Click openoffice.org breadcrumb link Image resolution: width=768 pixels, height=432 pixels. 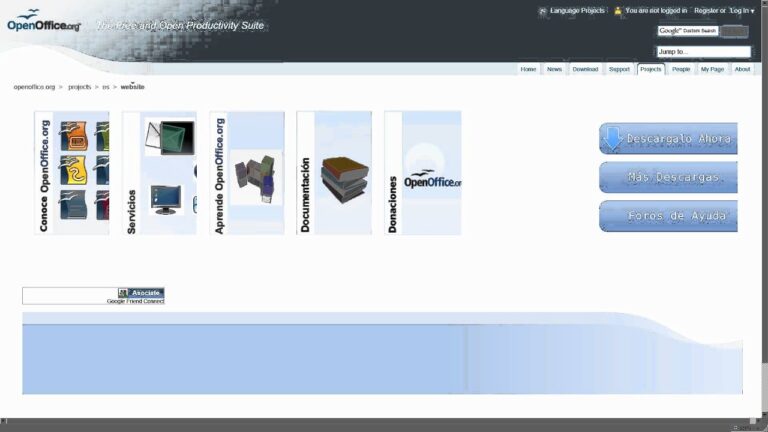point(34,87)
